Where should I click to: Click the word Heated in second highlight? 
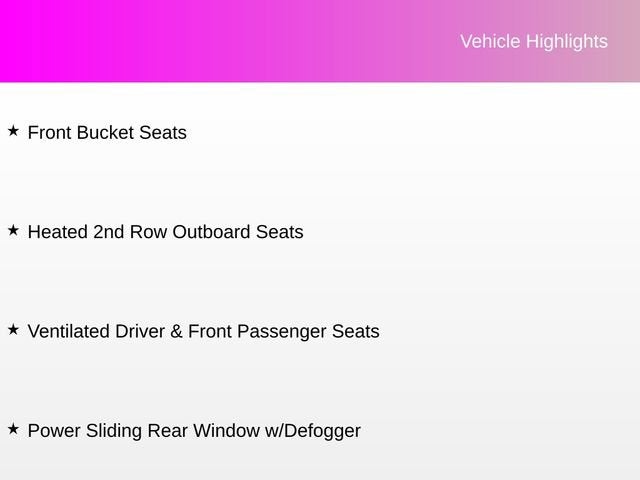click(x=58, y=232)
